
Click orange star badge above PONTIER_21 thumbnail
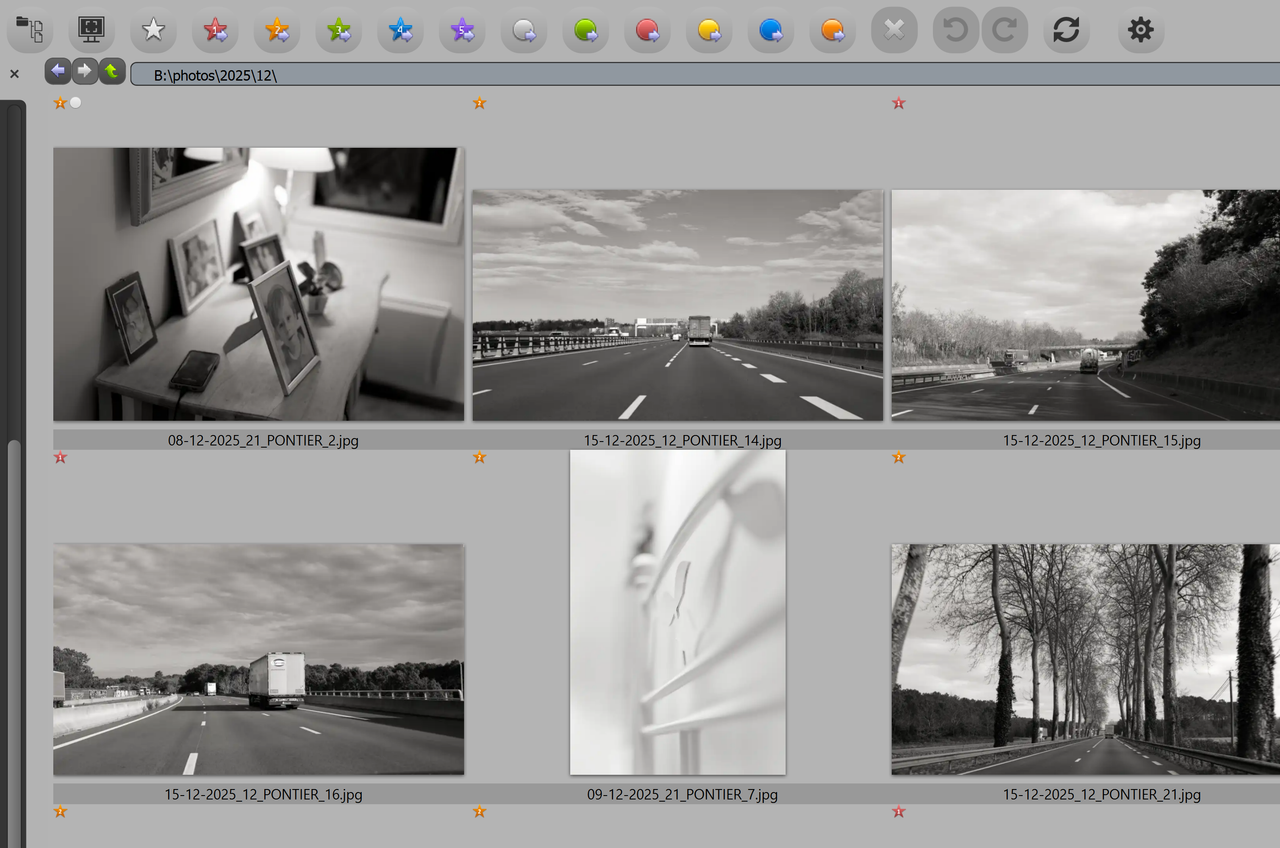click(898, 457)
